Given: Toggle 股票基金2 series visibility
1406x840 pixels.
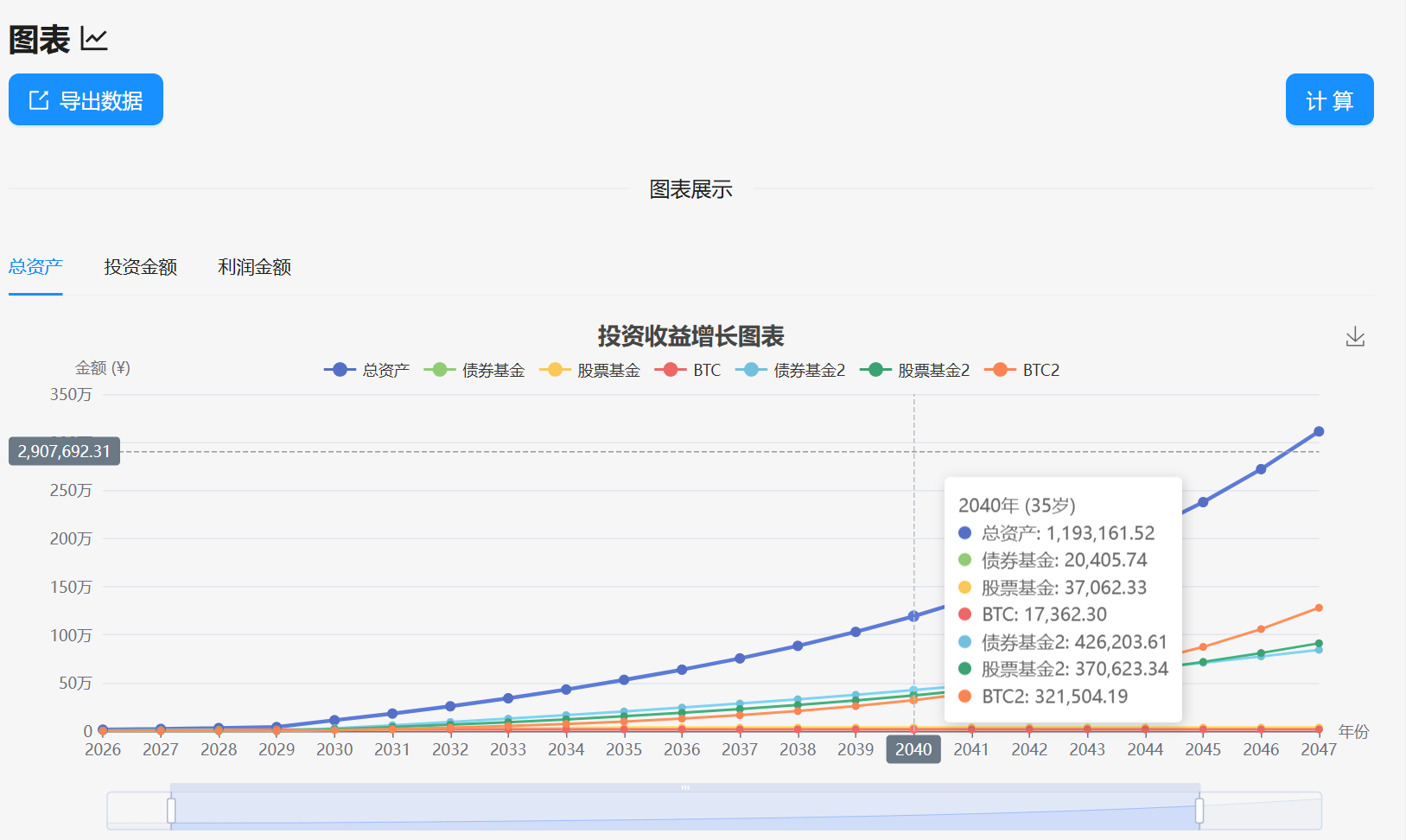Looking at the screenshot, I should pos(914,370).
